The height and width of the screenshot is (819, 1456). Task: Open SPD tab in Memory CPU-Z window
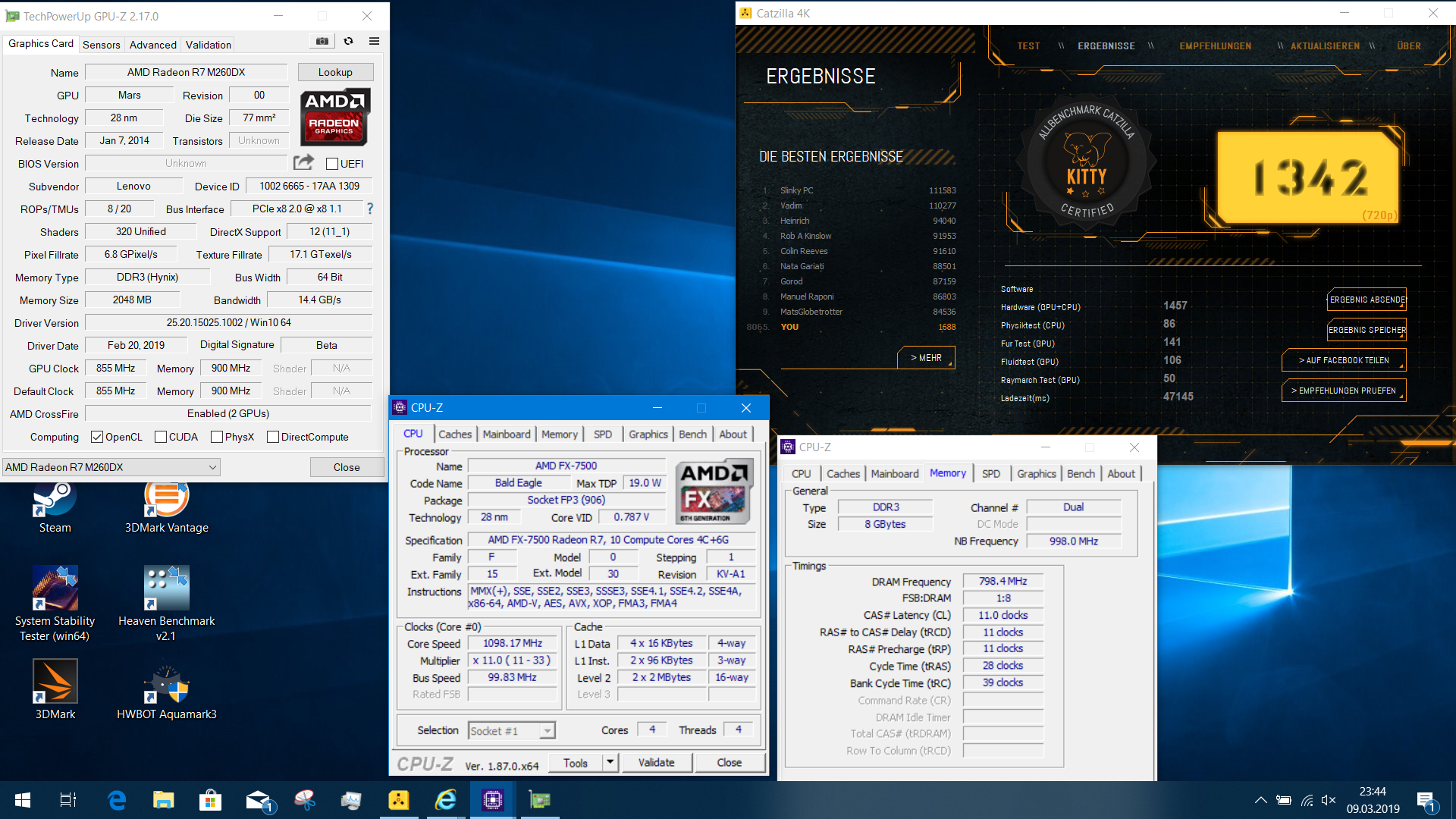(x=990, y=473)
